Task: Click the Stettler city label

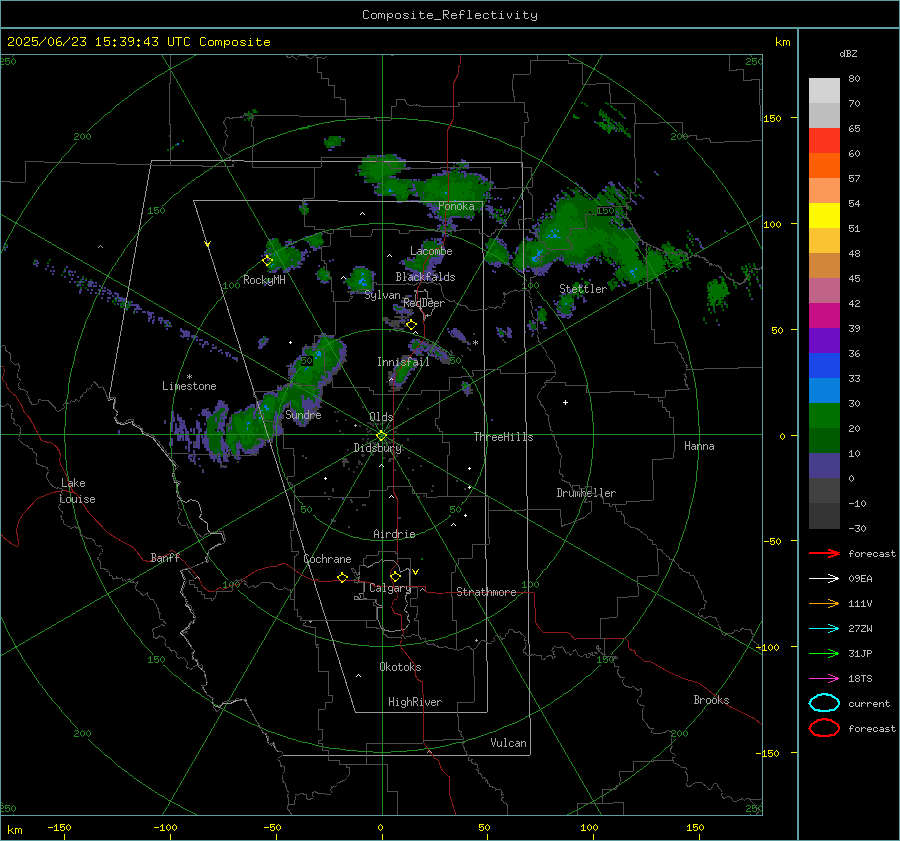Action: (583, 289)
